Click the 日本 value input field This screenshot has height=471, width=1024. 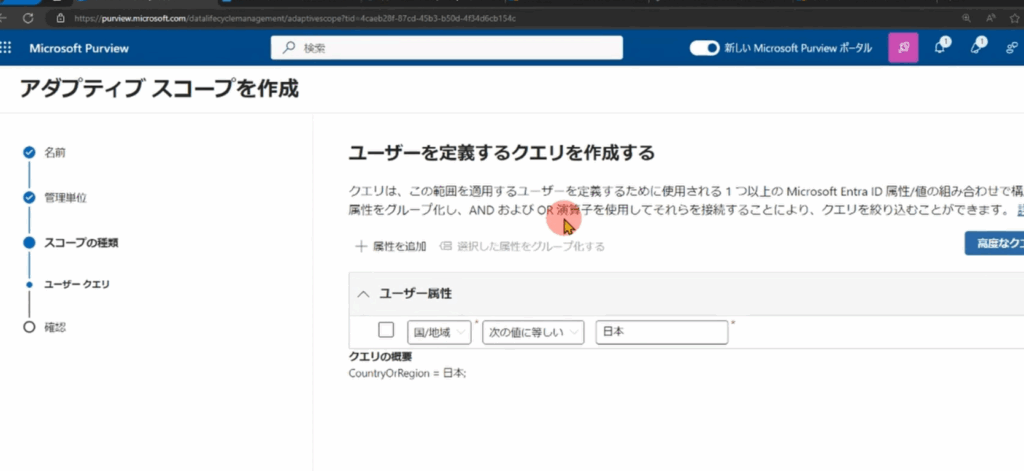tap(661, 332)
